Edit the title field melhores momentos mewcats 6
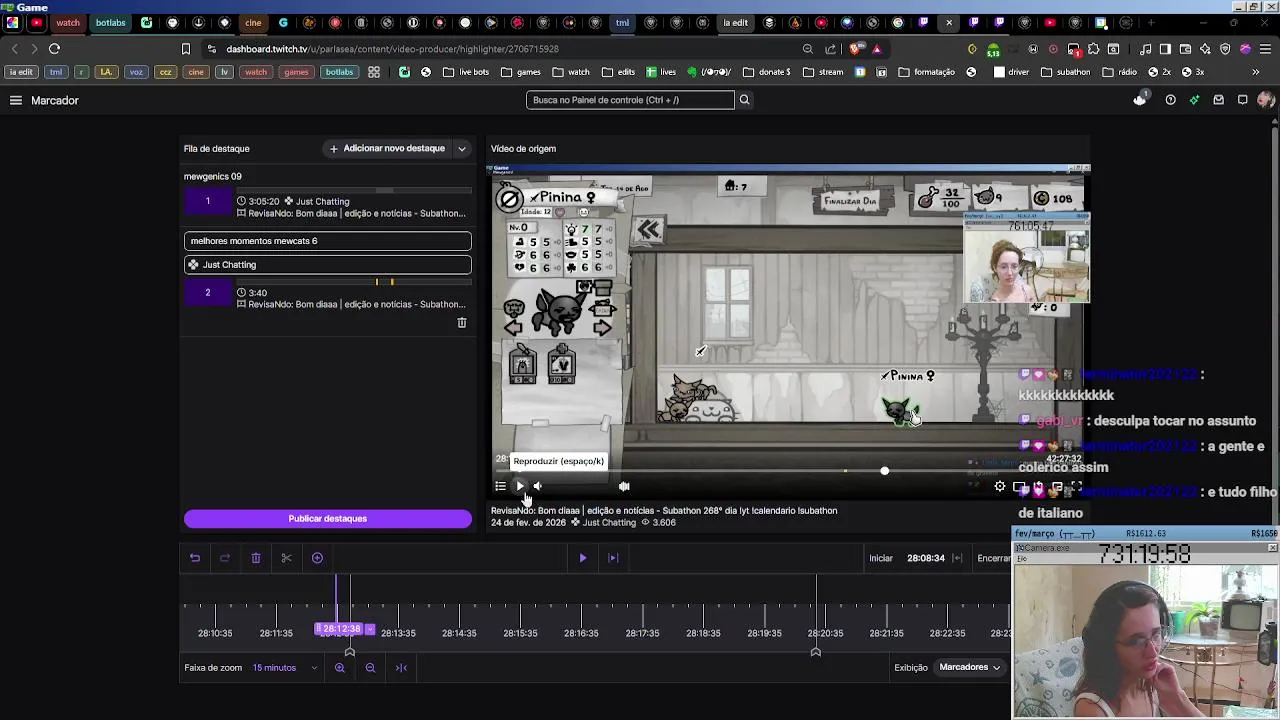Viewport: 1280px width, 720px height. pyautogui.click(x=328, y=241)
